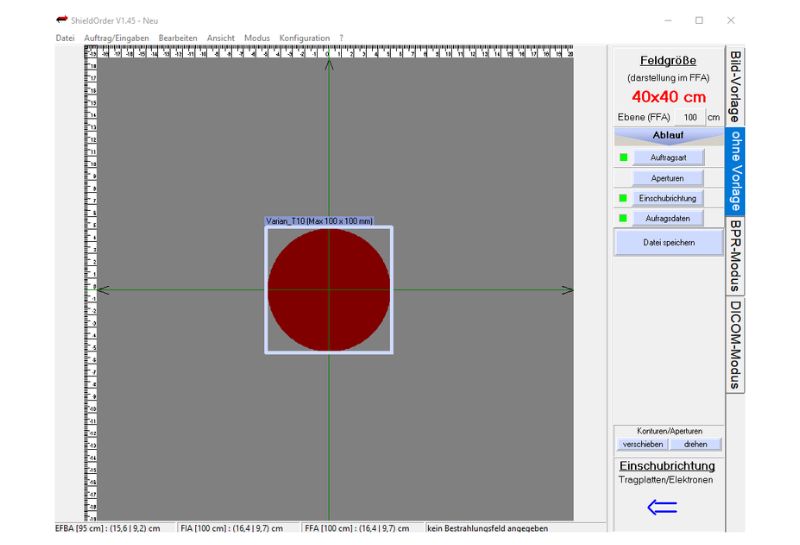800x545 pixels.
Task: Click the Aperturen button
Action: tap(667, 178)
